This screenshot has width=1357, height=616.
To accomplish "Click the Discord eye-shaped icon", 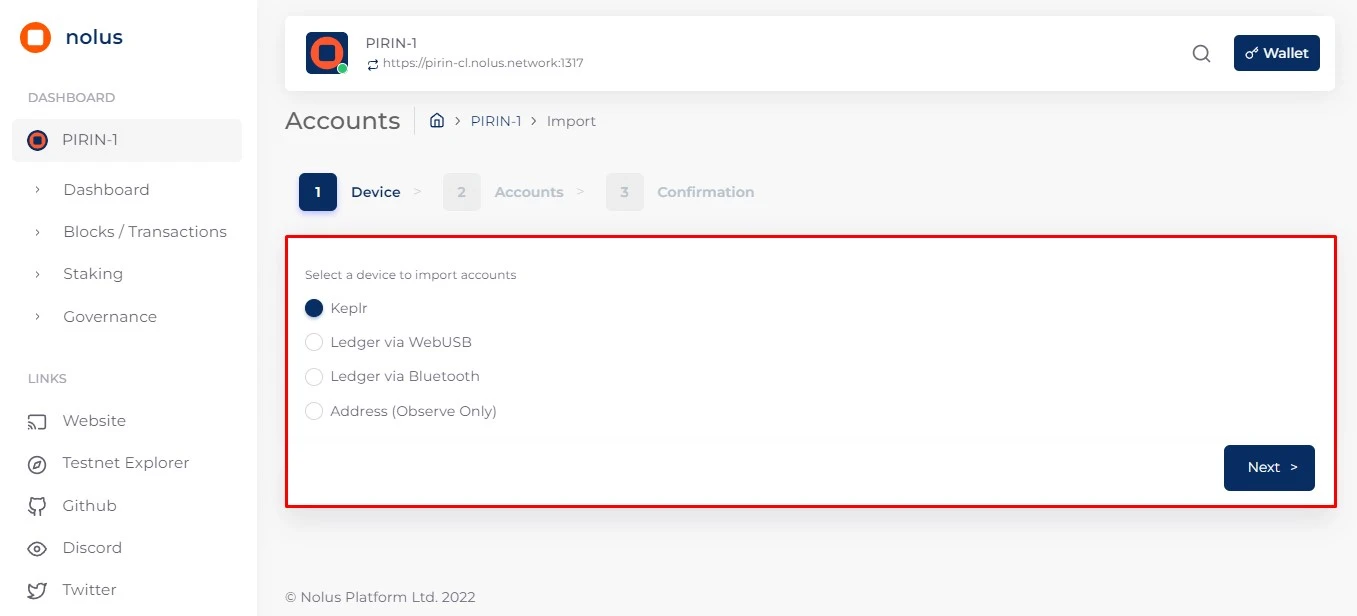I will point(37,547).
